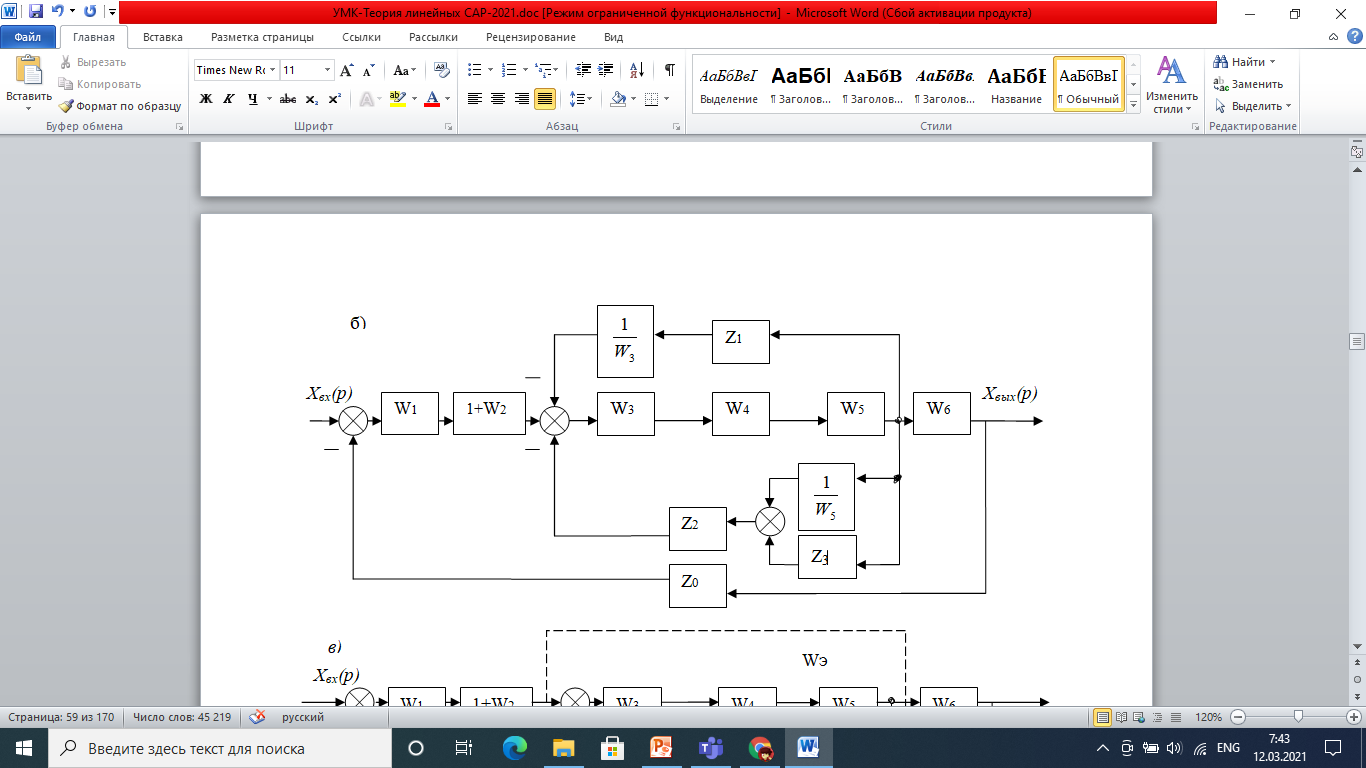Click Find (Найти)
The image size is (1366, 768).
tap(1245, 62)
